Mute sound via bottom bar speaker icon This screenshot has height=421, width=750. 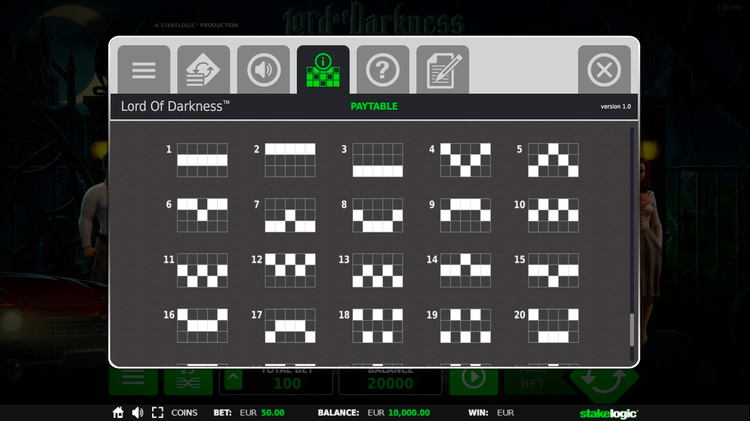[137, 412]
